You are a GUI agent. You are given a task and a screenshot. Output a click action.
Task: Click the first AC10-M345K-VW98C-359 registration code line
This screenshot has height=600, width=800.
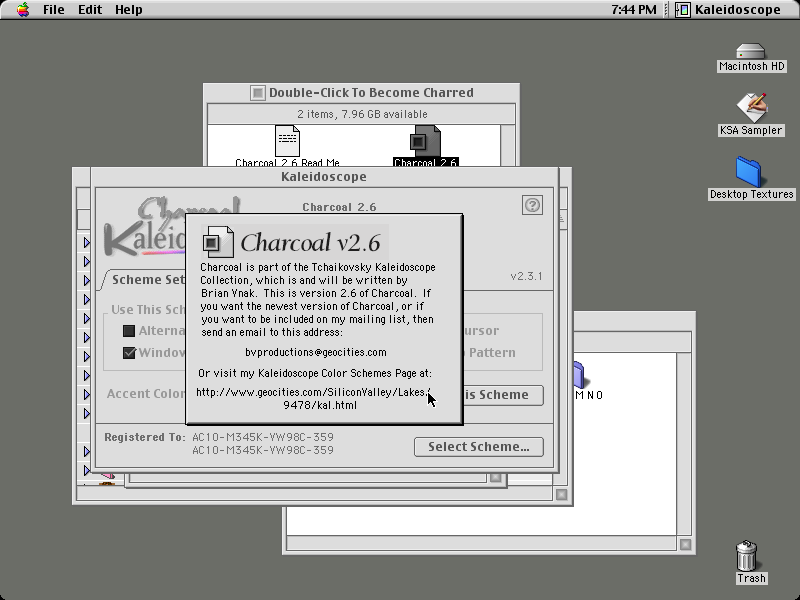click(263, 437)
